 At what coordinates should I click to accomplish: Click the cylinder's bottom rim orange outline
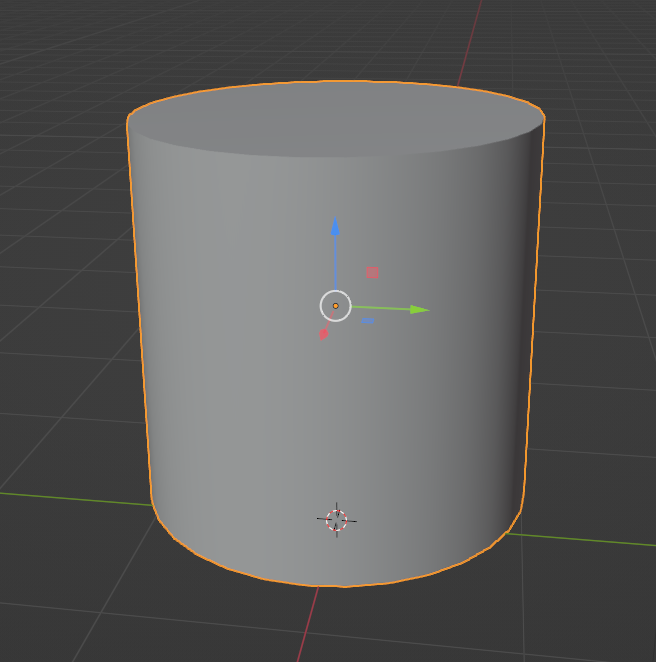tap(335, 586)
